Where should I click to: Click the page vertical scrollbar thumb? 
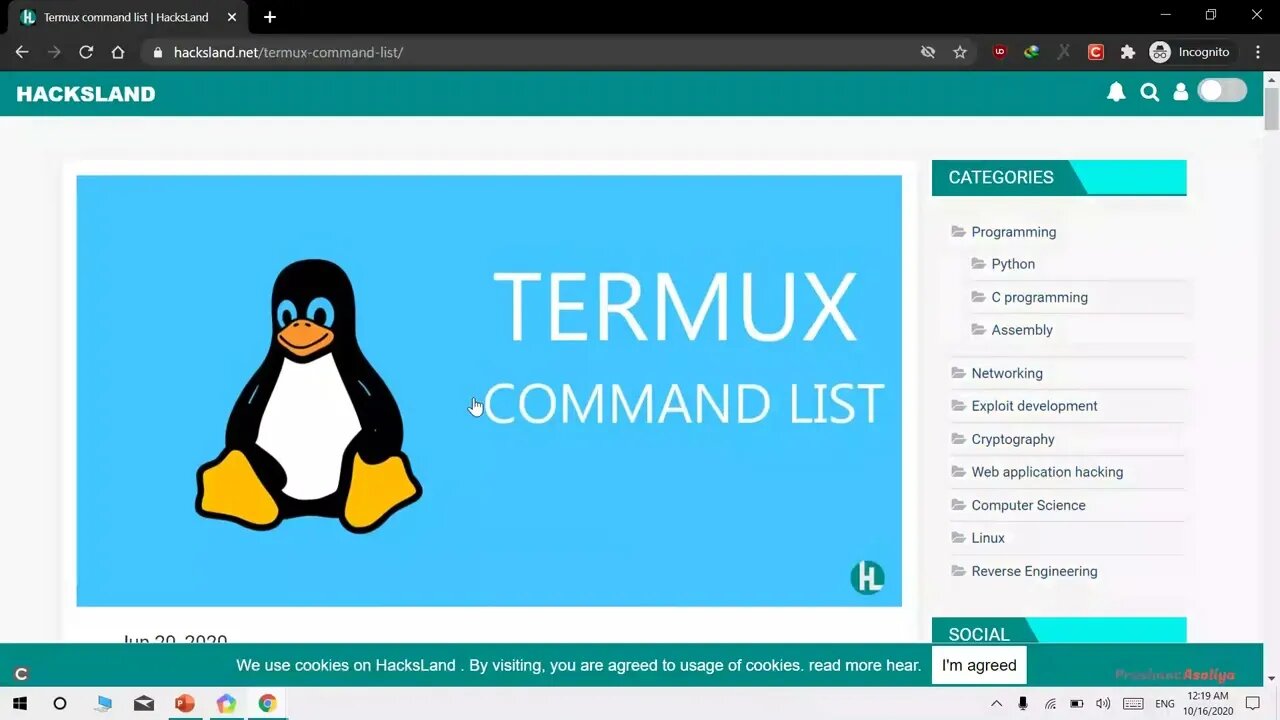1271,109
